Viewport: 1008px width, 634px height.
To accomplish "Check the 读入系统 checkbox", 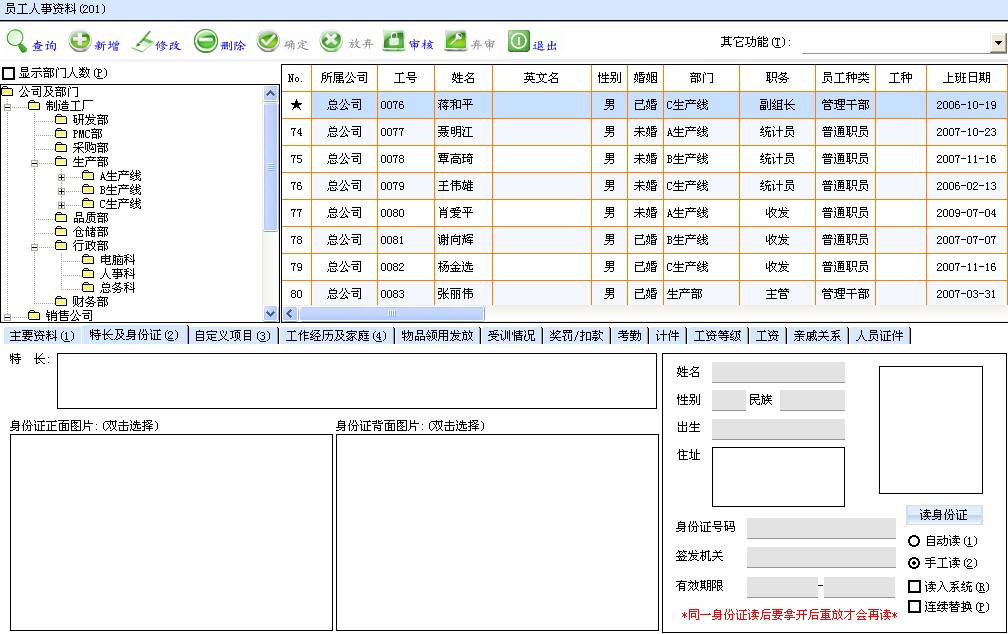I will (x=914, y=586).
